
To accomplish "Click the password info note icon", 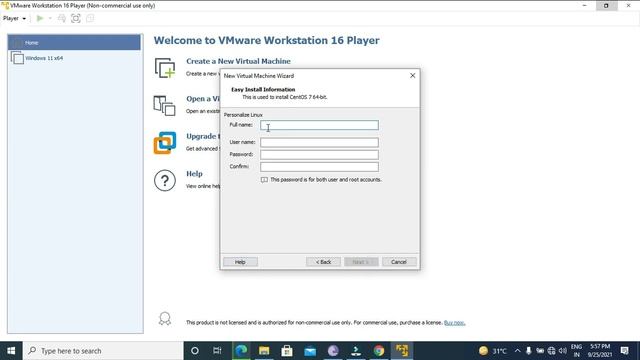I will point(264,180).
